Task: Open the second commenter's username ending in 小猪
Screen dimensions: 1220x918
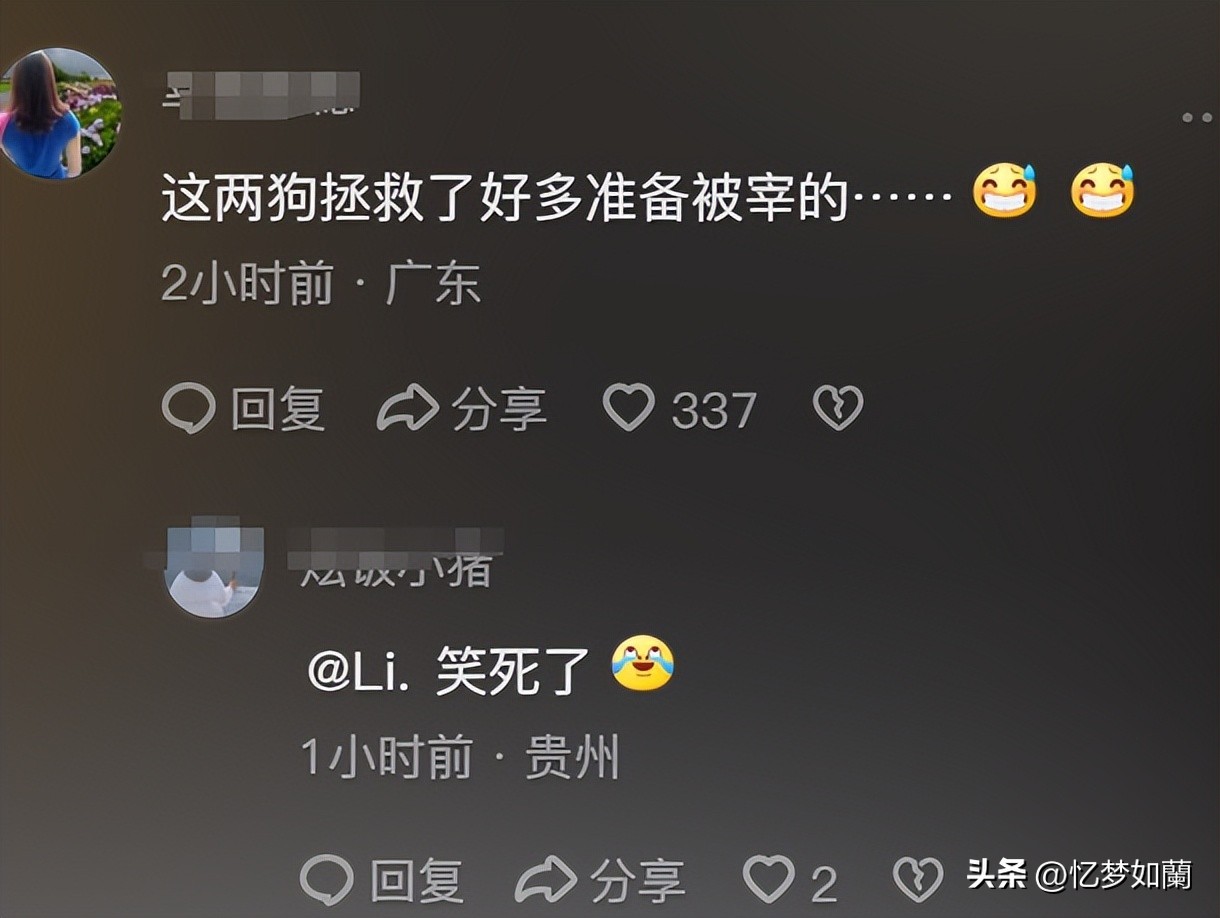Action: tap(396, 556)
